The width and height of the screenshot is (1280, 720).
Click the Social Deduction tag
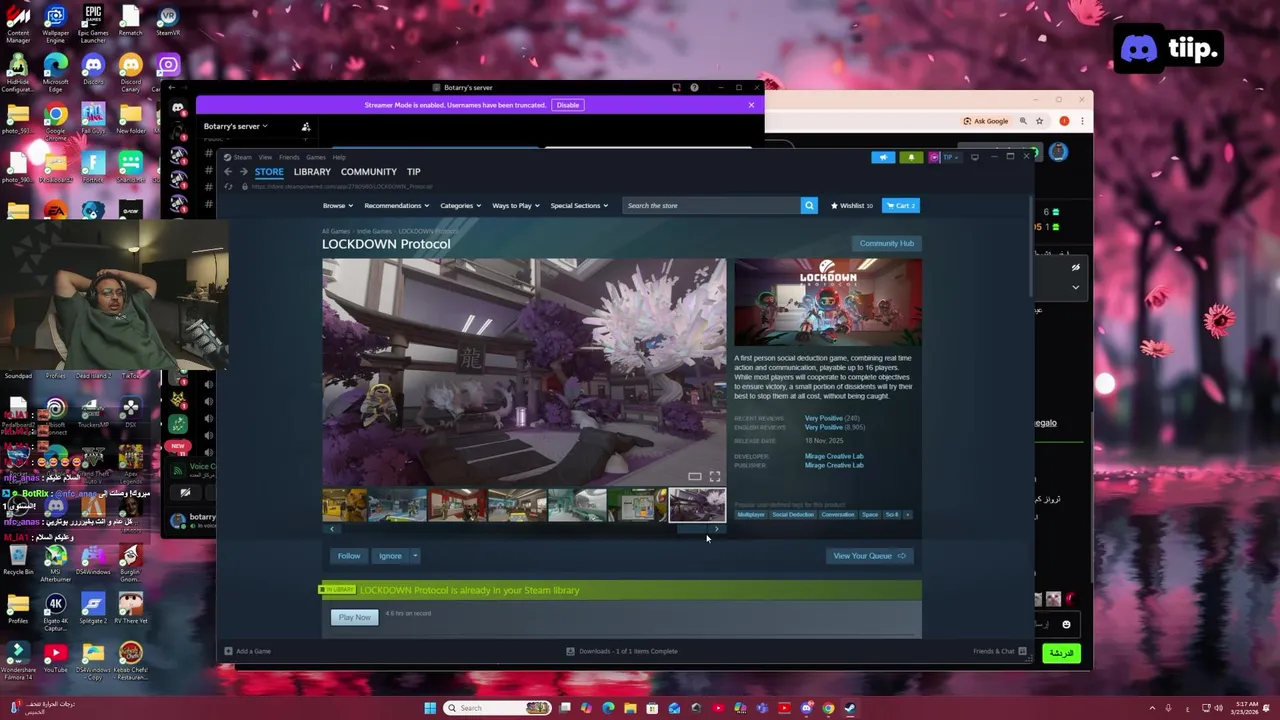pos(793,514)
